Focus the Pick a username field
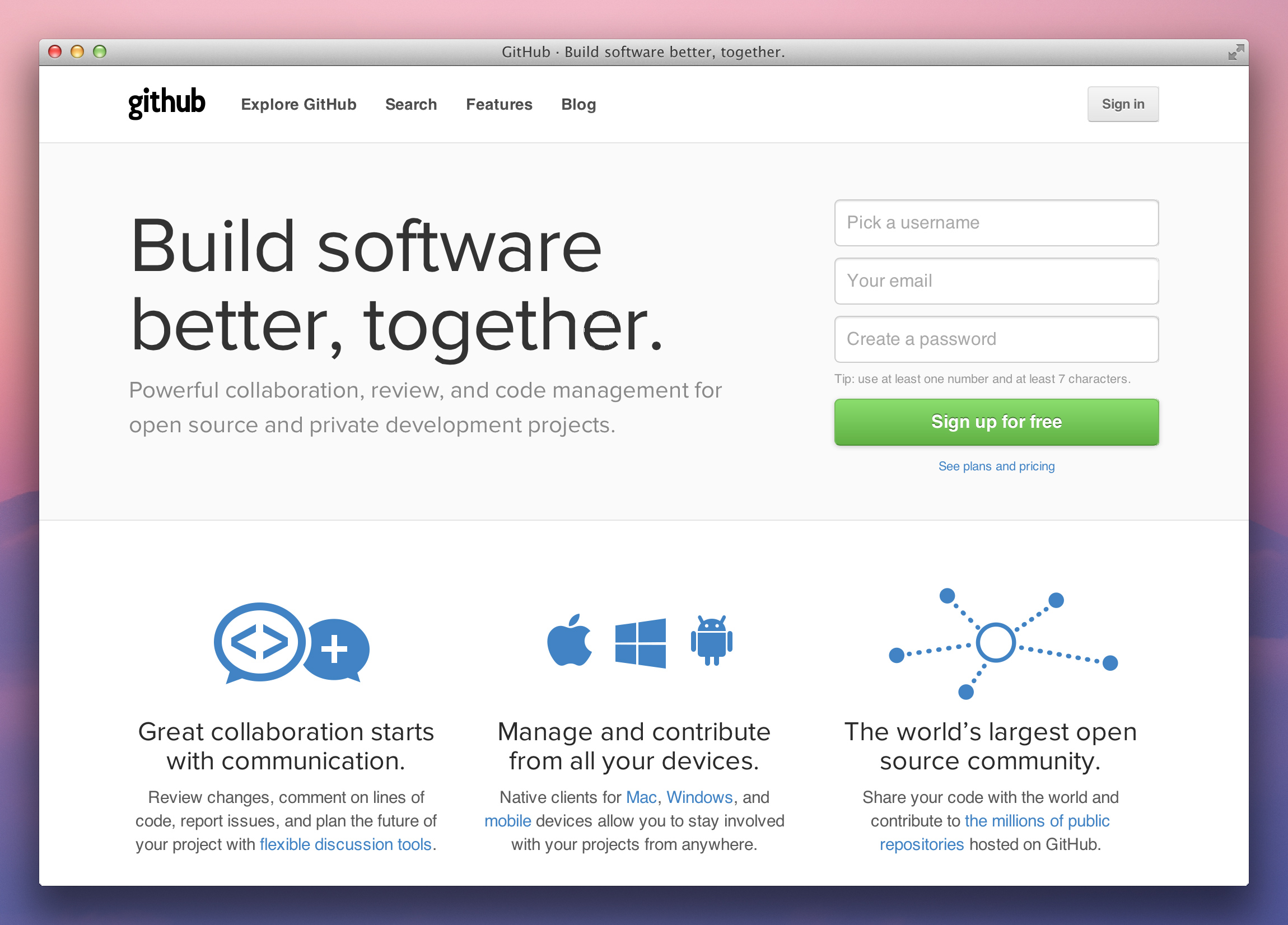 click(996, 223)
